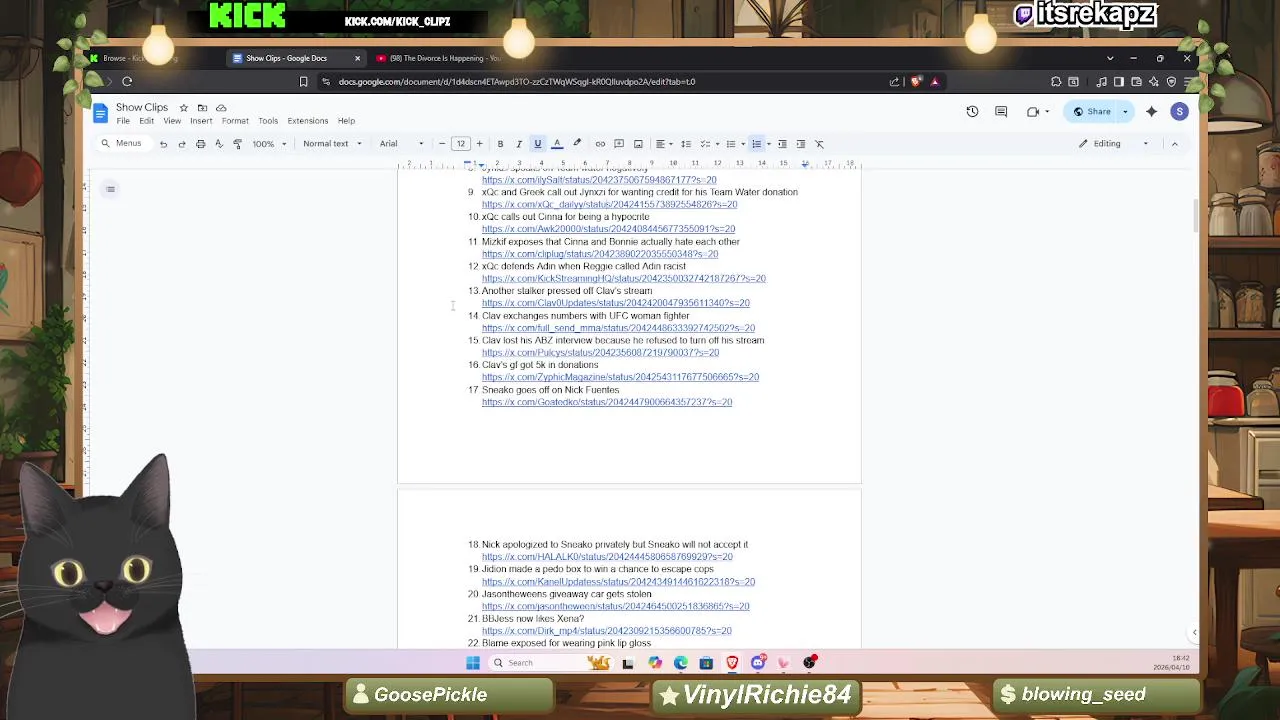Apply italic formatting

point(519,144)
